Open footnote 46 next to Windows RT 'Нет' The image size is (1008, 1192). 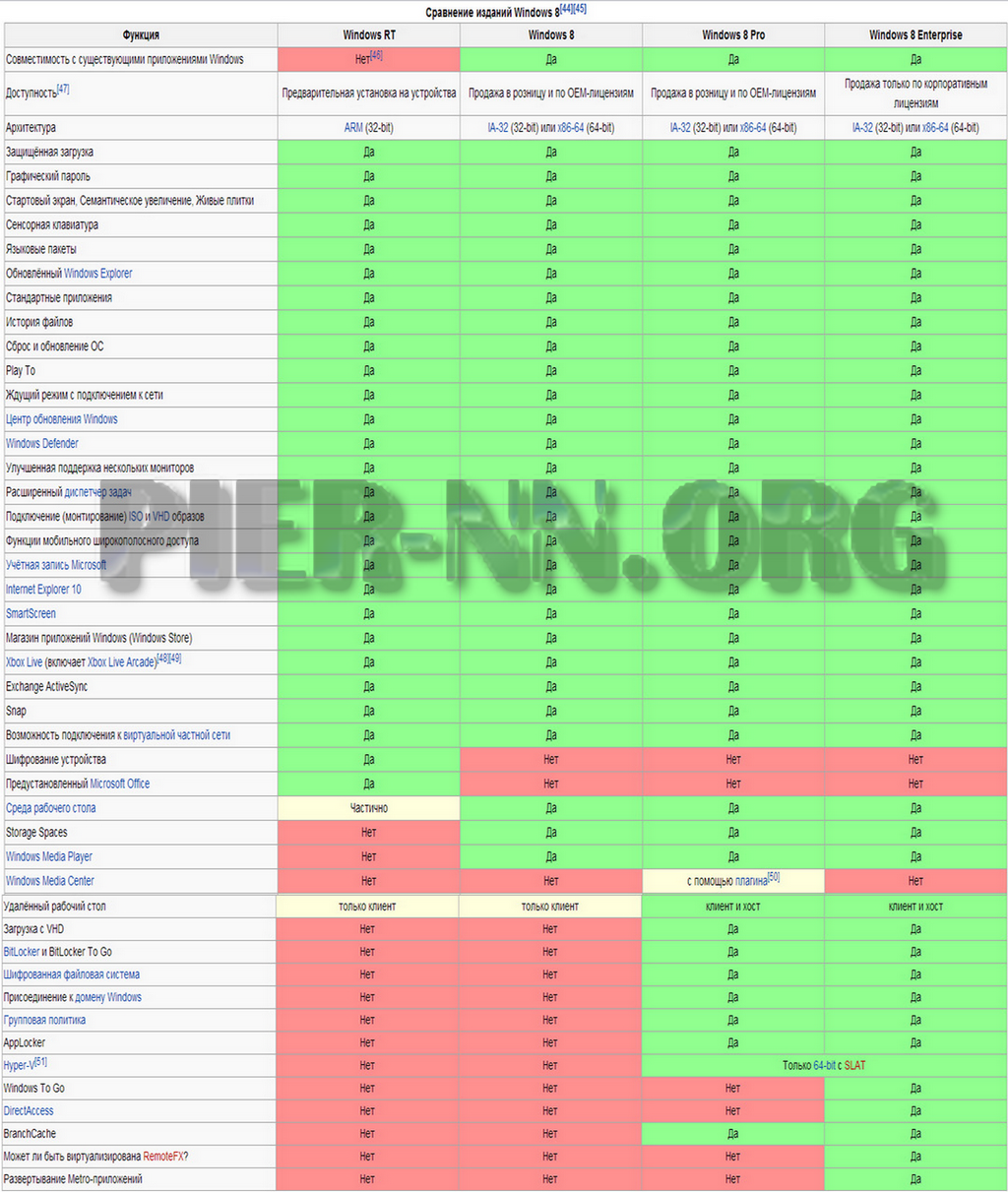(375, 56)
